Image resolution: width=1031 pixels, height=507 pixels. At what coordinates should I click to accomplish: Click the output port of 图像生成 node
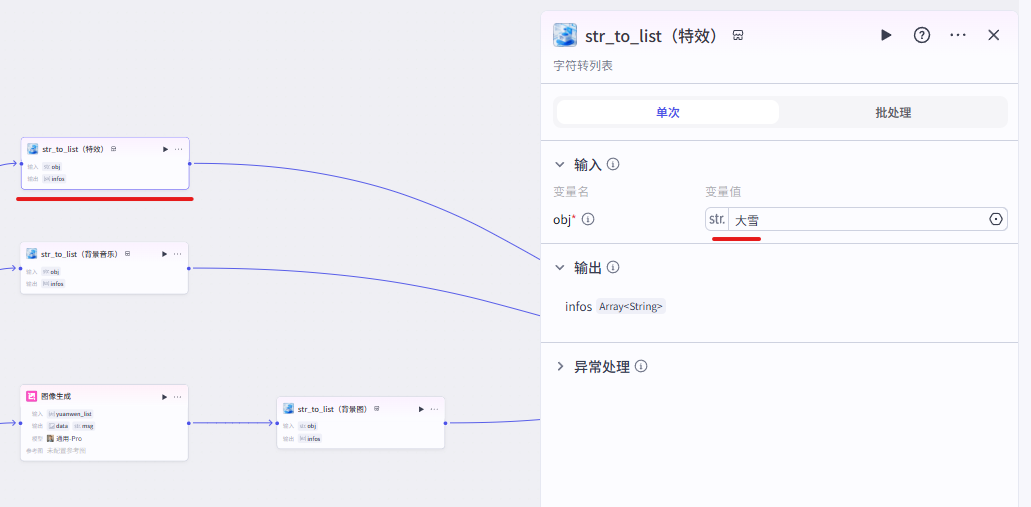pyautogui.click(x=188, y=423)
